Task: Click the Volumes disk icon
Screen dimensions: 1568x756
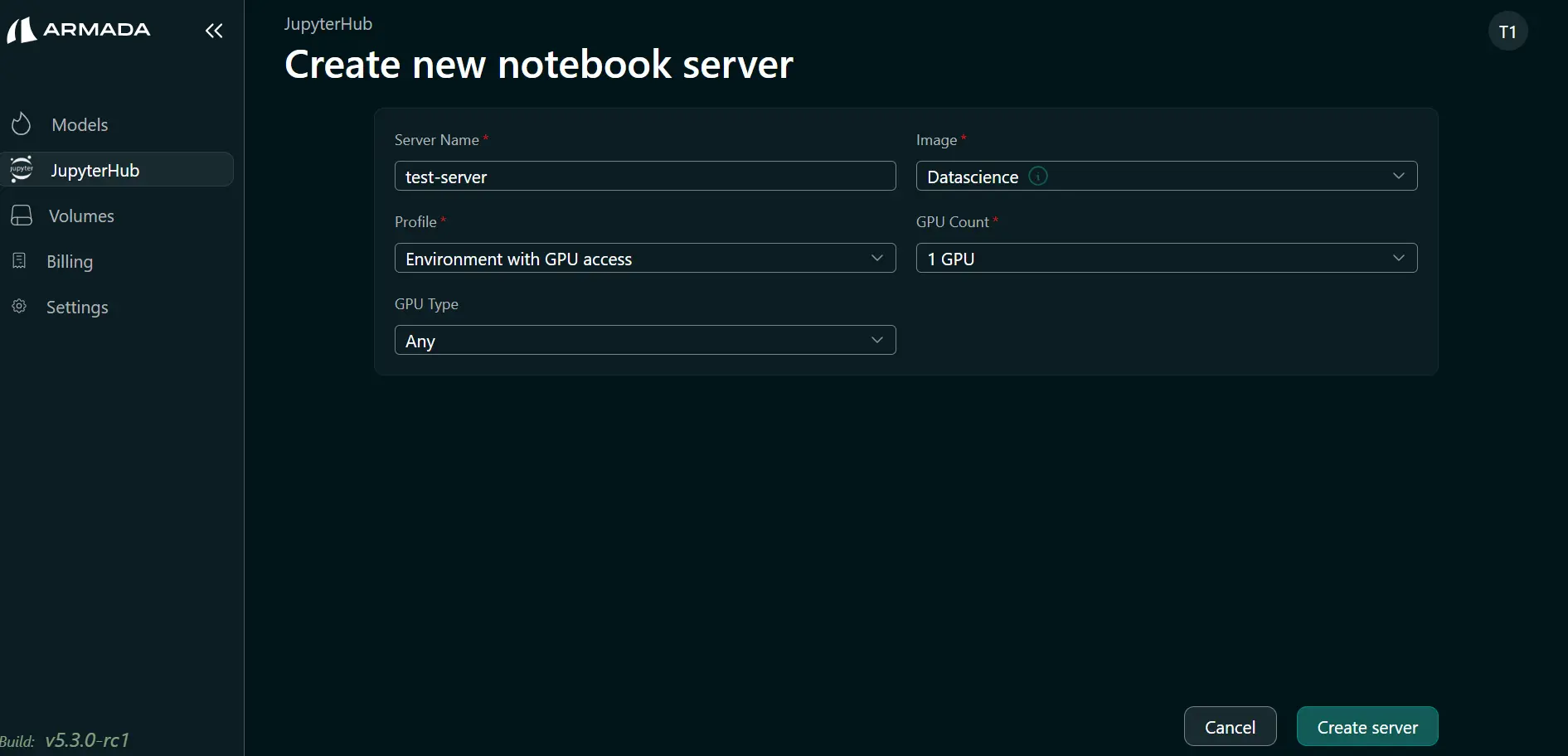Action: (x=22, y=216)
